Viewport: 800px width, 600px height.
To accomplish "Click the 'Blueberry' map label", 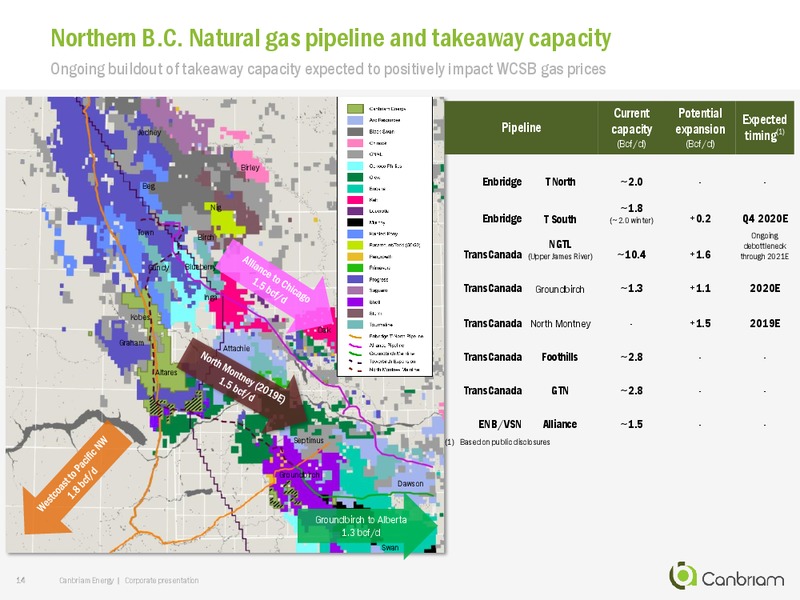I will pos(200,267).
